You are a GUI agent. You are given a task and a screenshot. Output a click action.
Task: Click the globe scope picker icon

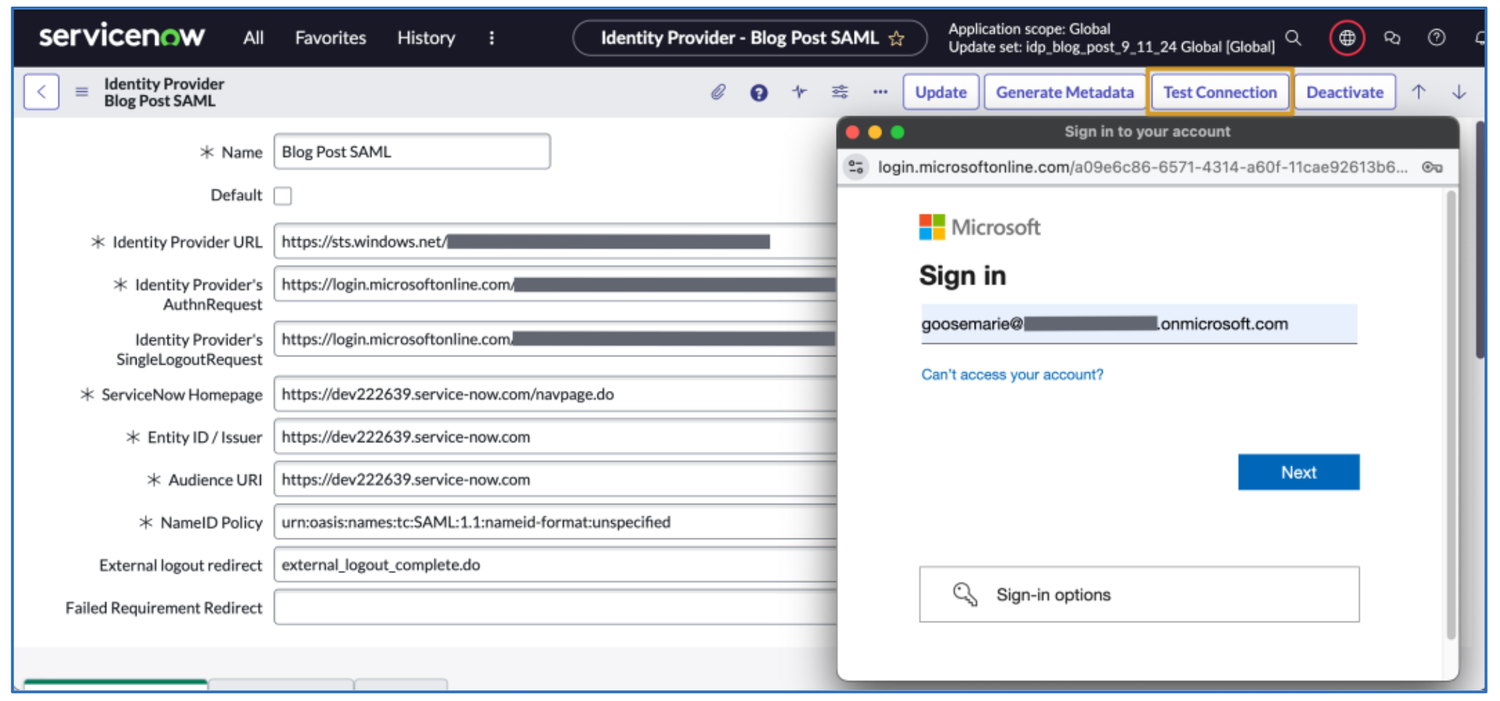[1347, 38]
